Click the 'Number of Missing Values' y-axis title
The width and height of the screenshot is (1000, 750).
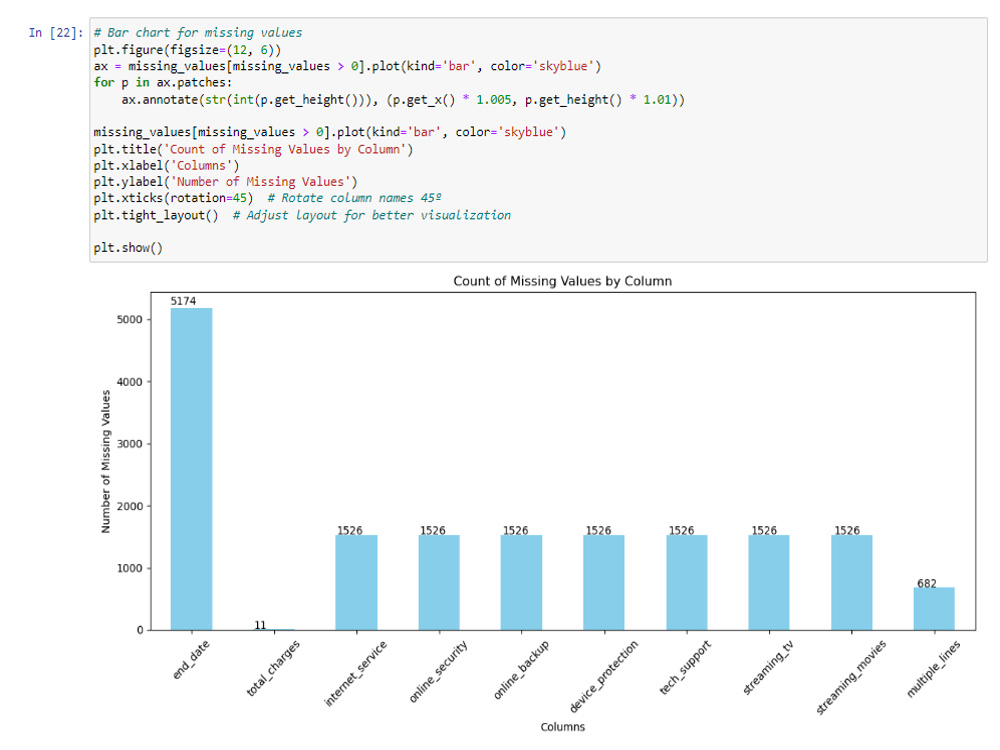pyautogui.click(x=106, y=462)
